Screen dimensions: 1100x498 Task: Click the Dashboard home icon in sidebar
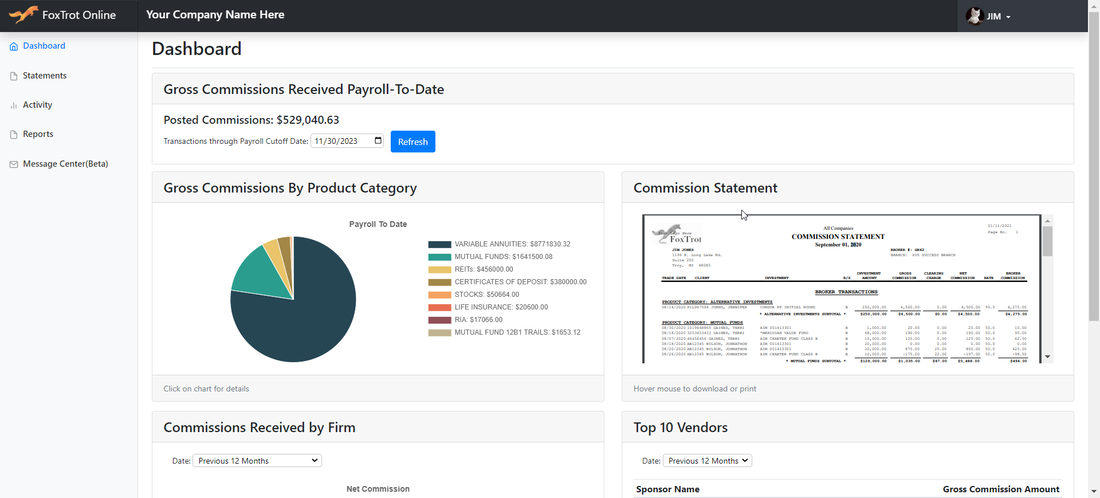click(13, 46)
